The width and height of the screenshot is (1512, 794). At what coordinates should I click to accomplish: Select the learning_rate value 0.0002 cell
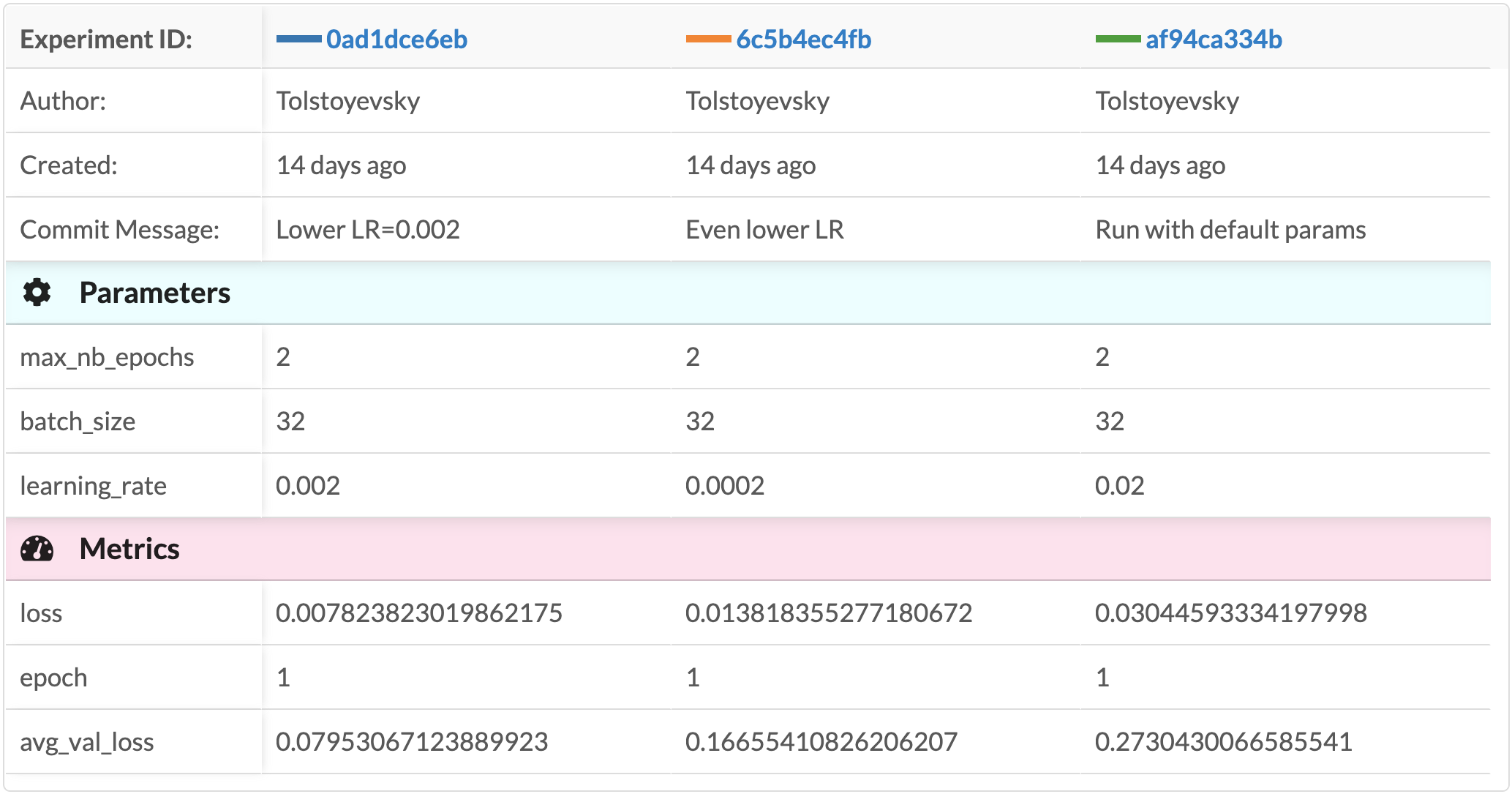click(725, 485)
